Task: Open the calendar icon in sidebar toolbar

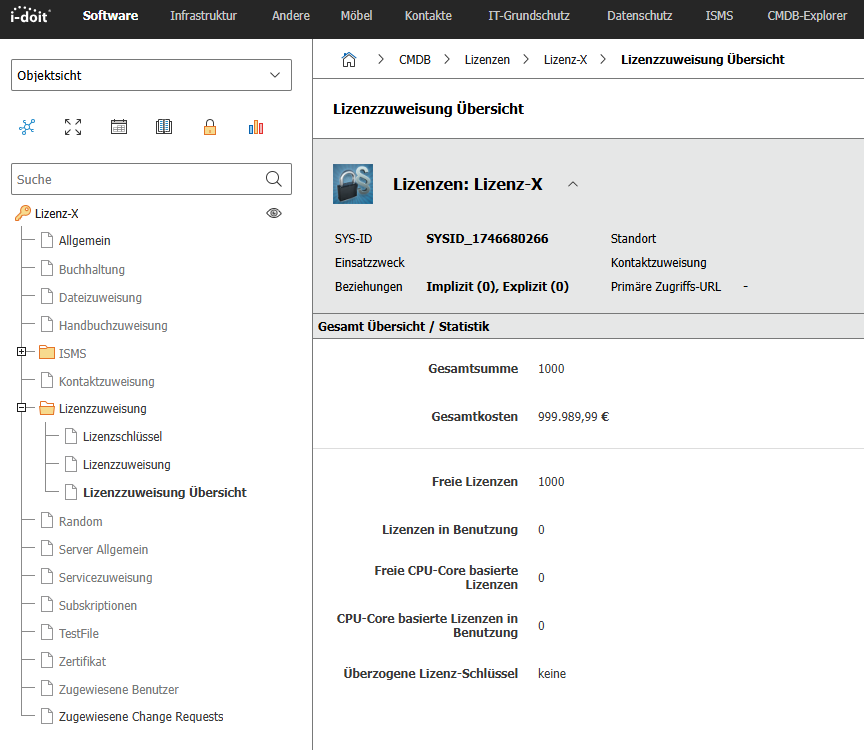Action: click(119, 127)
